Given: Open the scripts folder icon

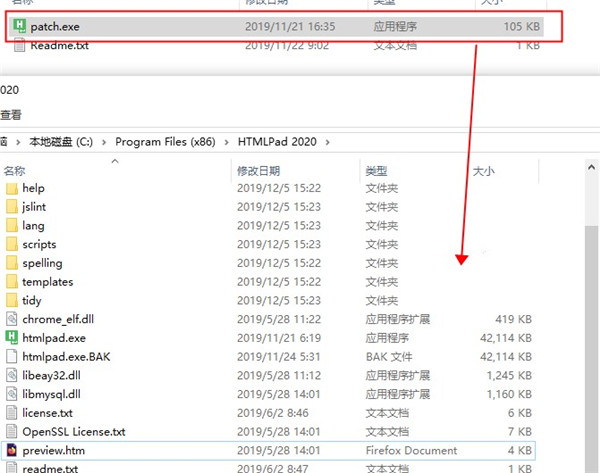Looking at the screenshot, I should tap(12, 245).
